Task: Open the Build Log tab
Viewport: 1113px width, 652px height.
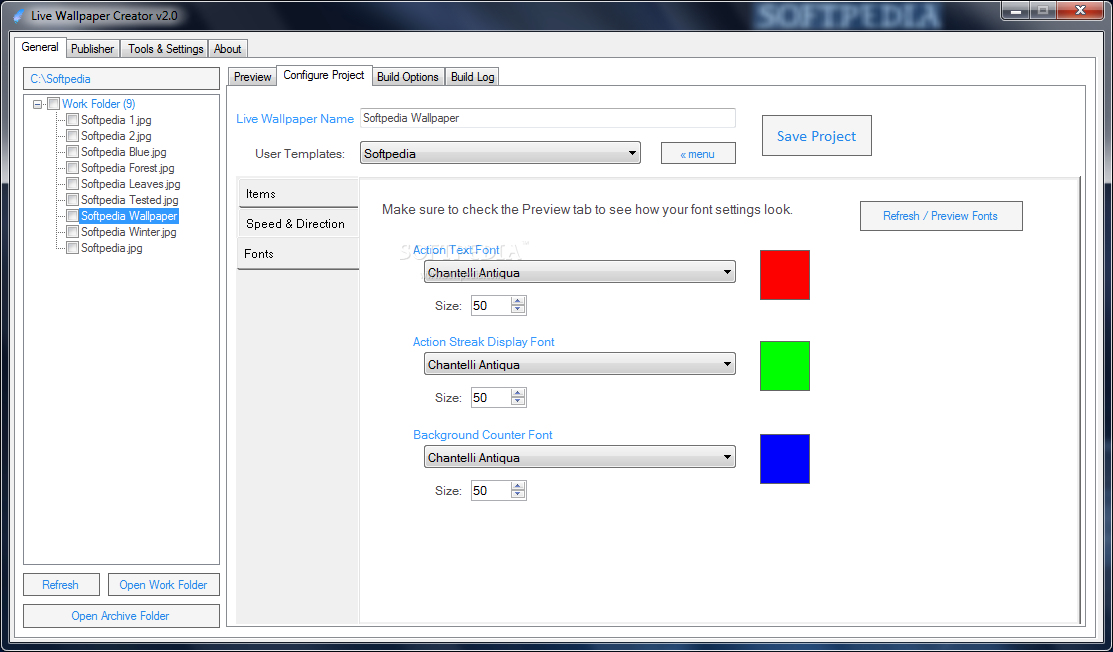Action: click(x=473, y=77)
